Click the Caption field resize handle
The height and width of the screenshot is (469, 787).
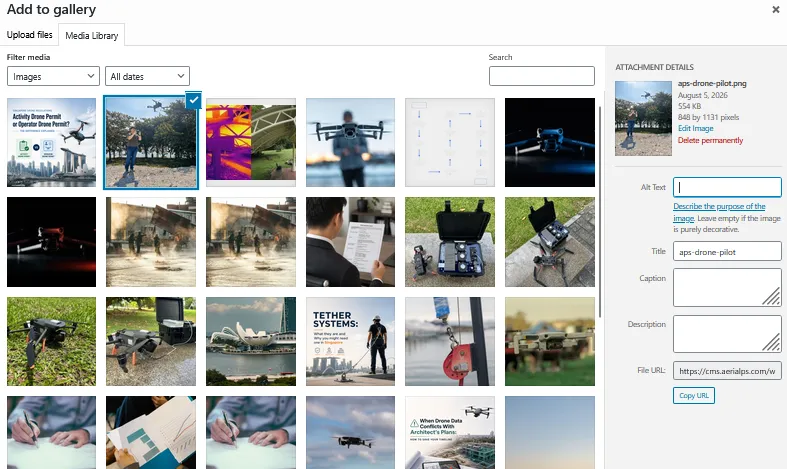pos(772,297)
